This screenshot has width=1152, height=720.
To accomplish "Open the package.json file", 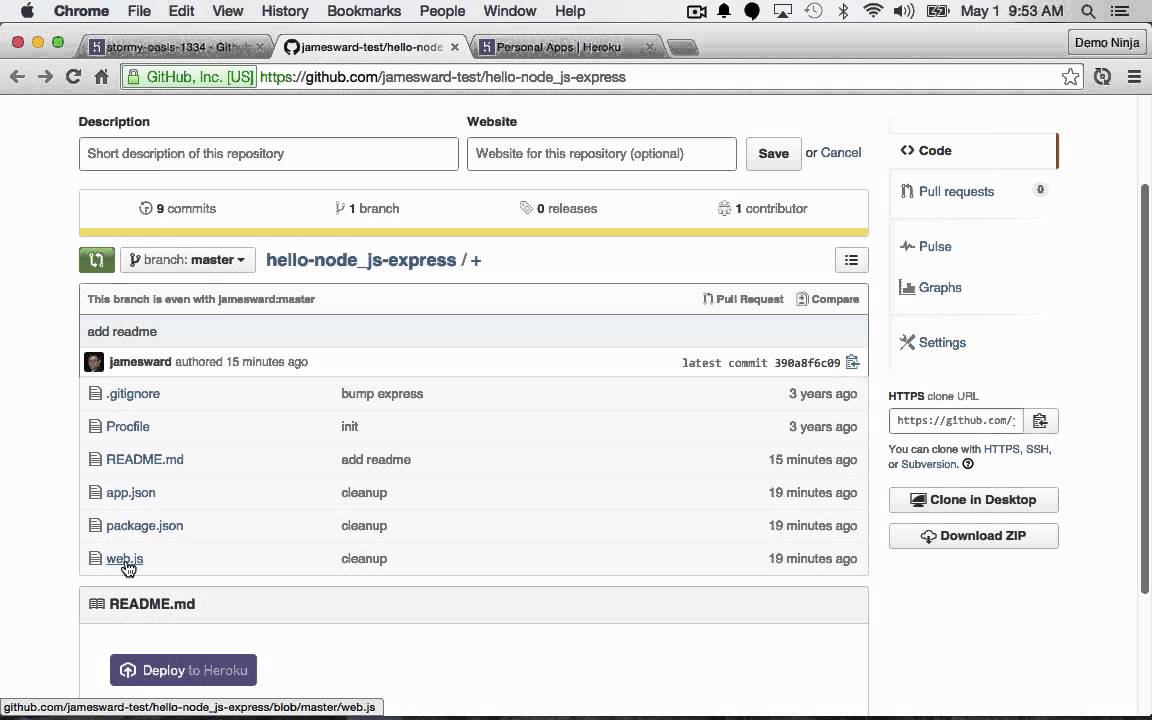I will click(x=144, y=525).
